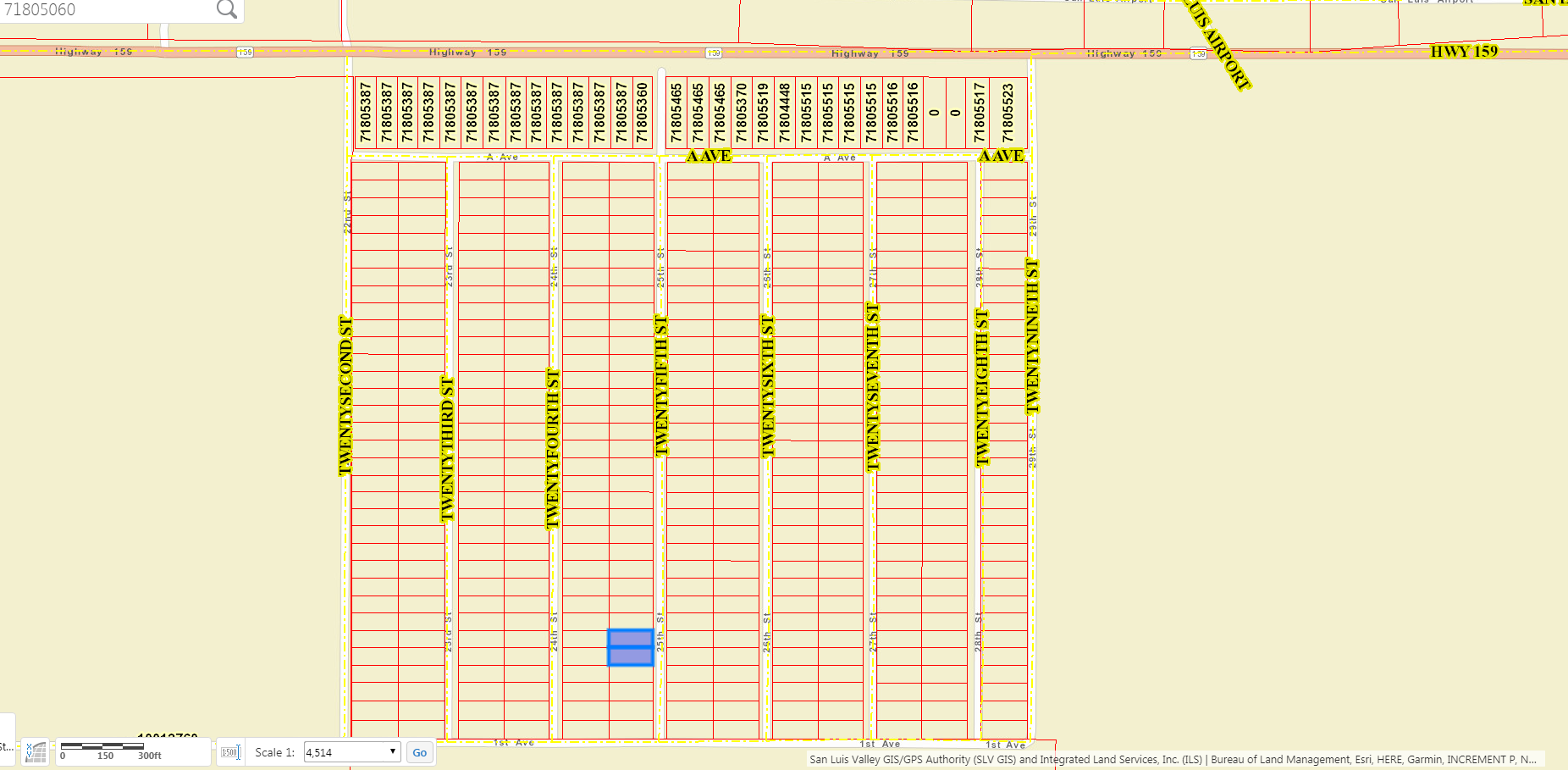Click the TWENTYFOURTH ST street label
The height and width of the screenshot is (770, 1568).
tap(553, 449)
